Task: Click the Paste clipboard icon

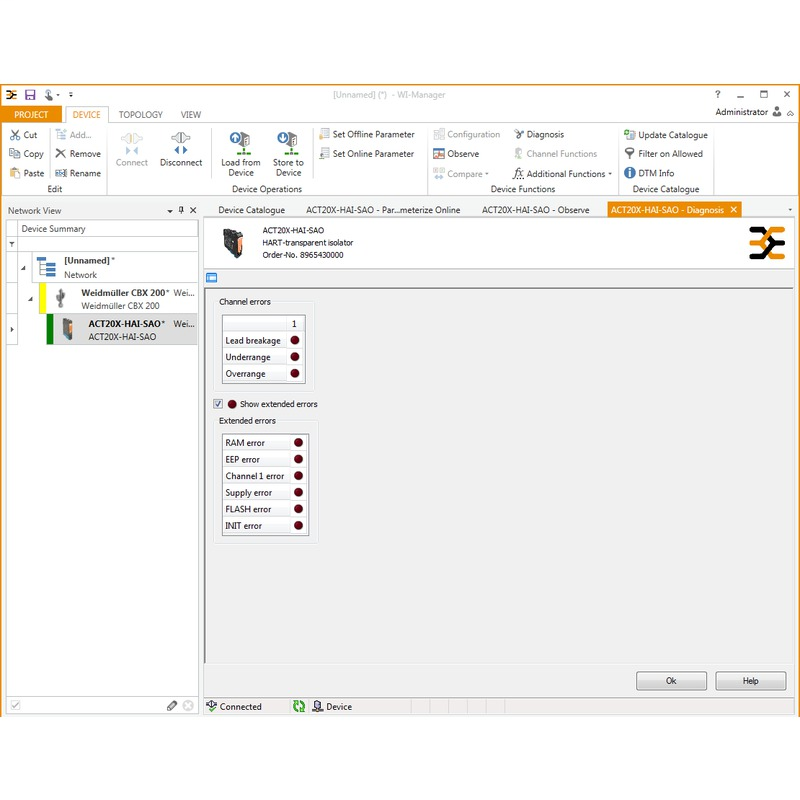Action: [15, 173]
